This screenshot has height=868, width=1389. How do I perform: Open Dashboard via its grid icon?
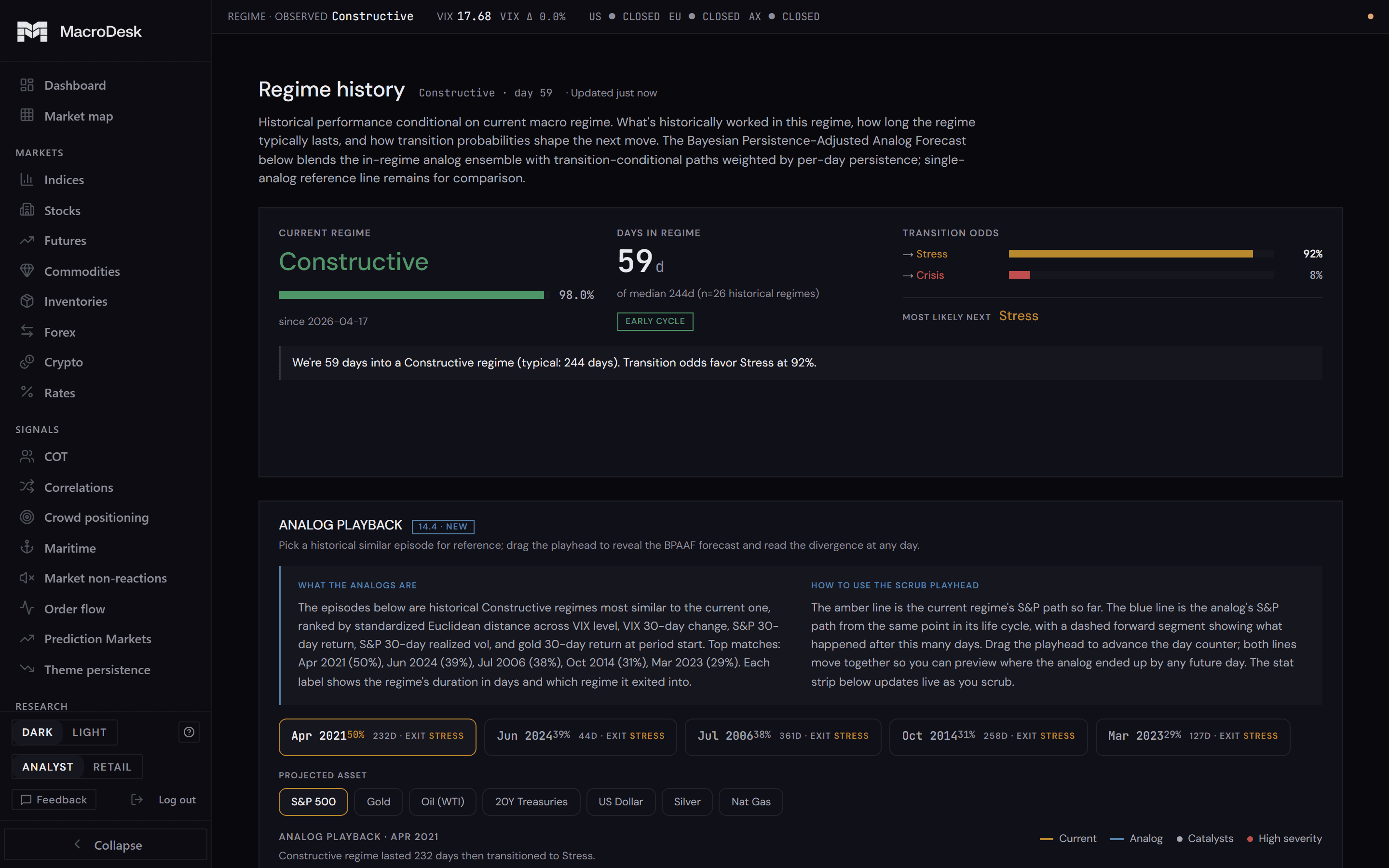coord(27,85)
